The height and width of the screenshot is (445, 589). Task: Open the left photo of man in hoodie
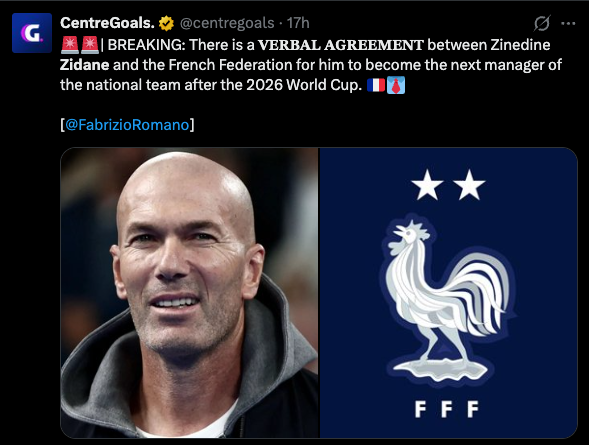189,293
